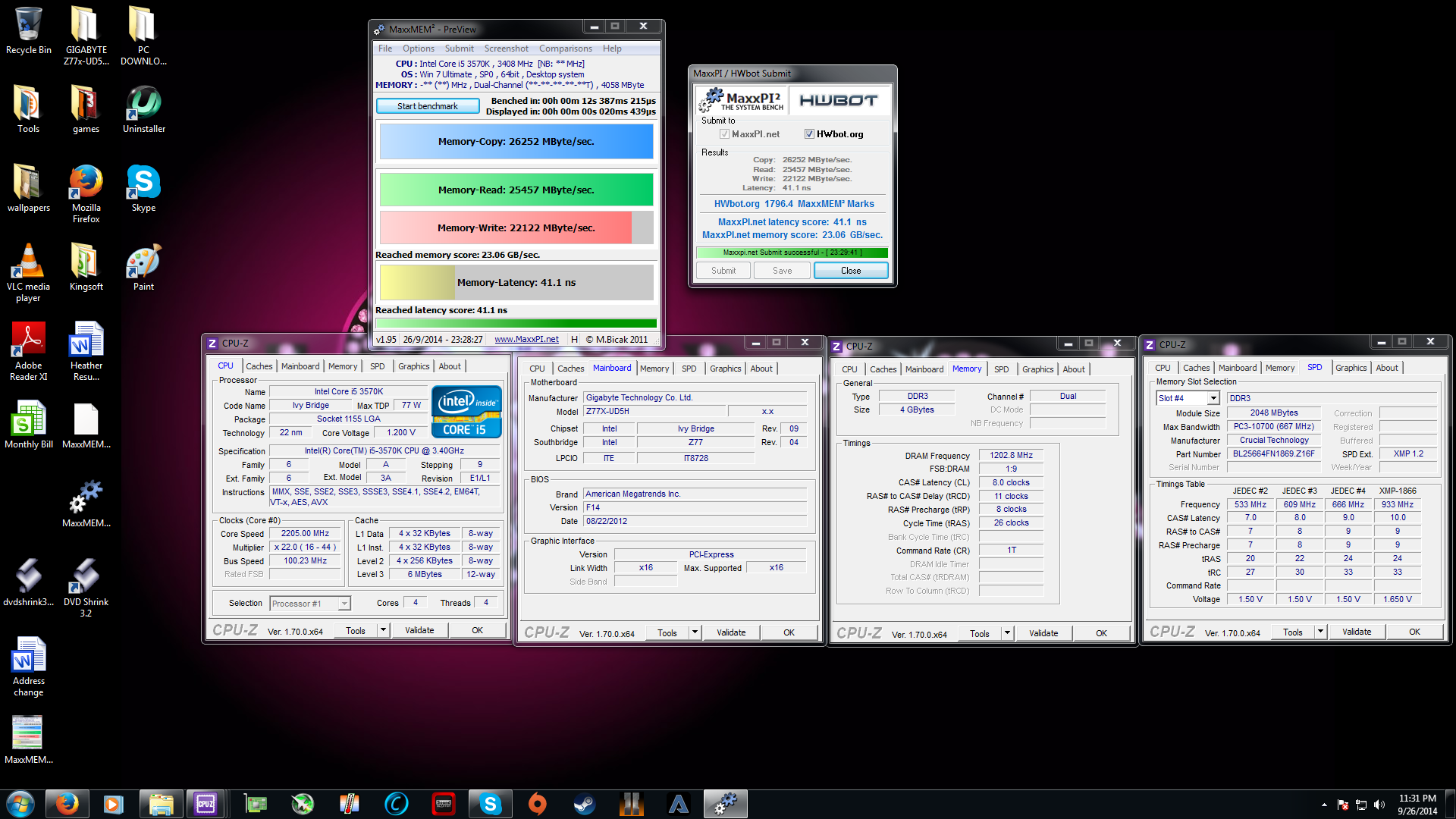Click the Memory-Copy 26252 MByte/sec result bar
1456x819 pixels.
[516, 142]
